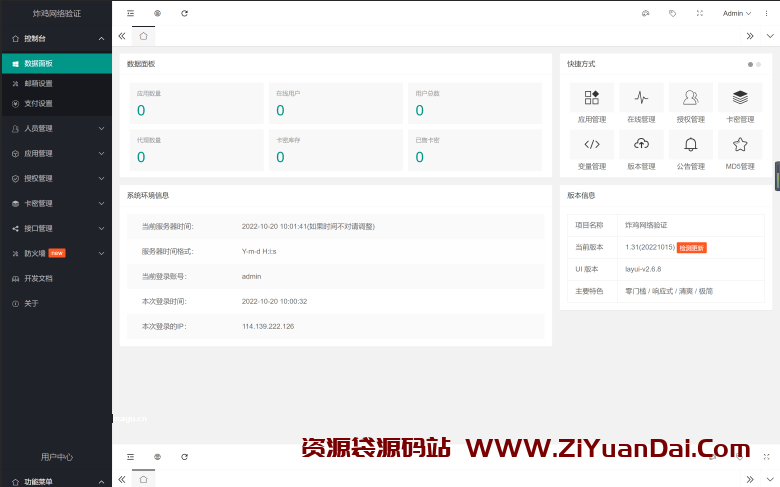Click the 卡密库存 stat card
The width and height of the screenshot is (780, 487).
tap(336, 150)
